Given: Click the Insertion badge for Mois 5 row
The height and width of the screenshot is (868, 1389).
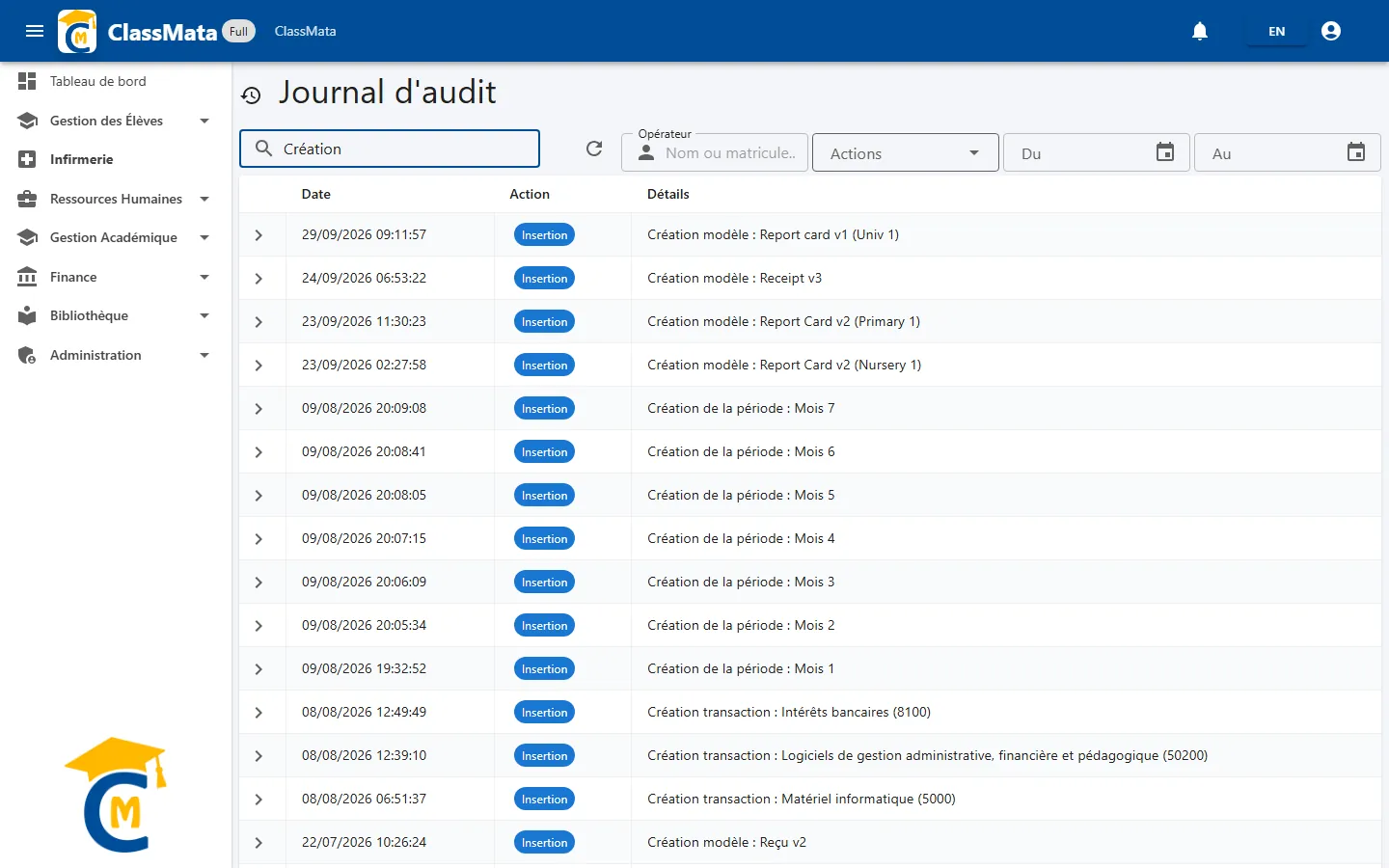Looking at the screenshot, I should (544, 496).
